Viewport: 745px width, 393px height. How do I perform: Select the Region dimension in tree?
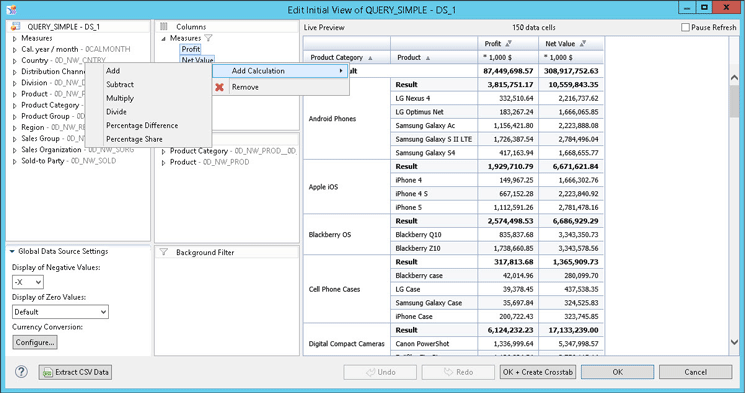pos(33,127)
